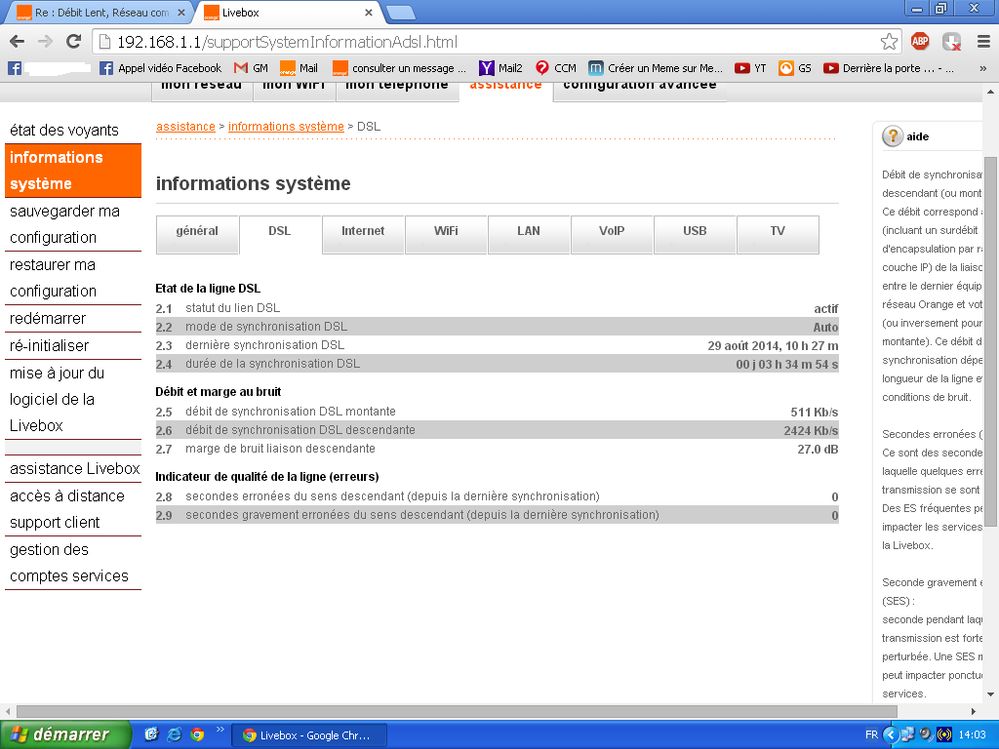The height and width of the screenshot is (749, 999).
Task: Close the Livebox browser tab
Action: 368,12
